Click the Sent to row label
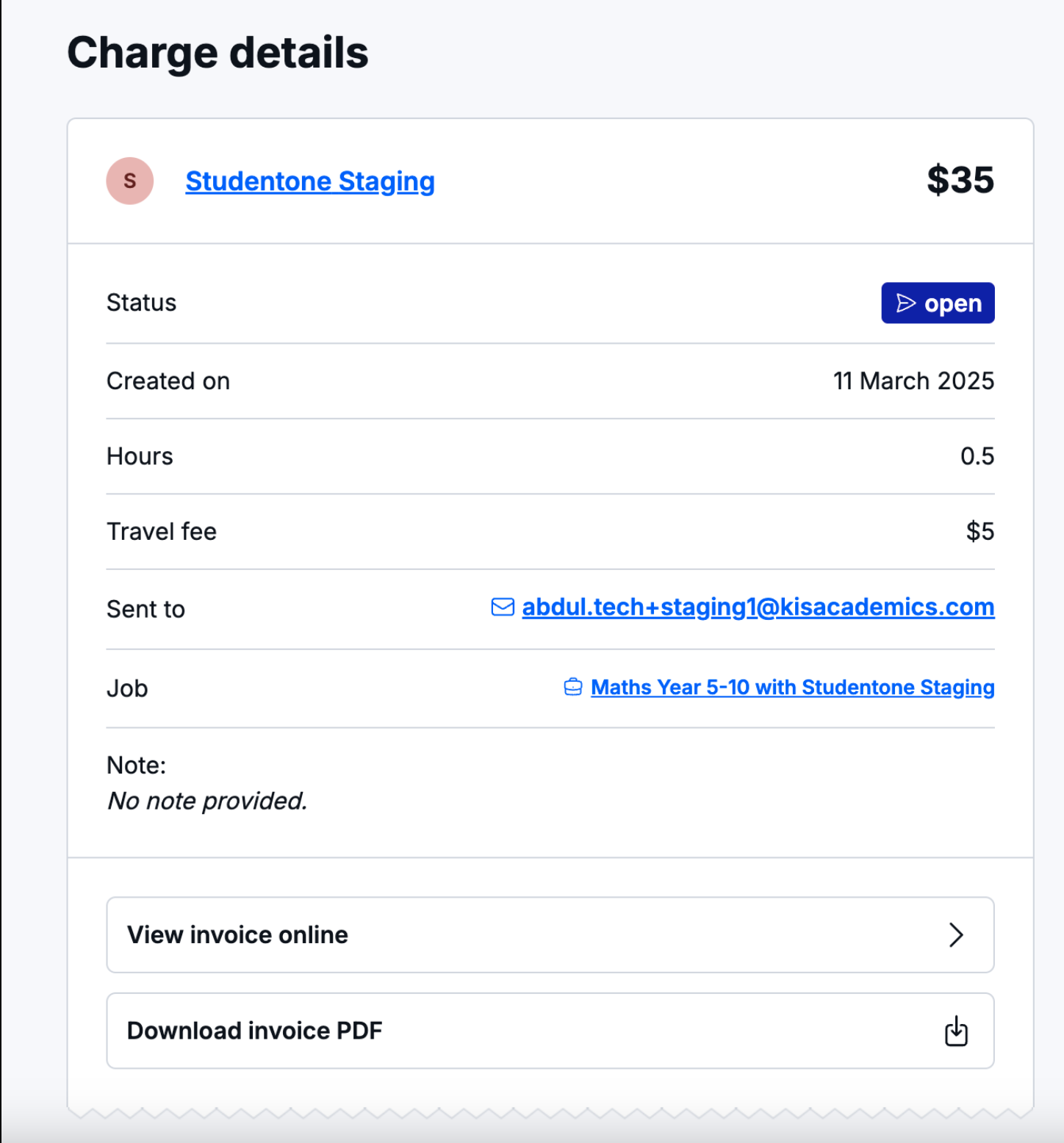 (x=145, y=609)
